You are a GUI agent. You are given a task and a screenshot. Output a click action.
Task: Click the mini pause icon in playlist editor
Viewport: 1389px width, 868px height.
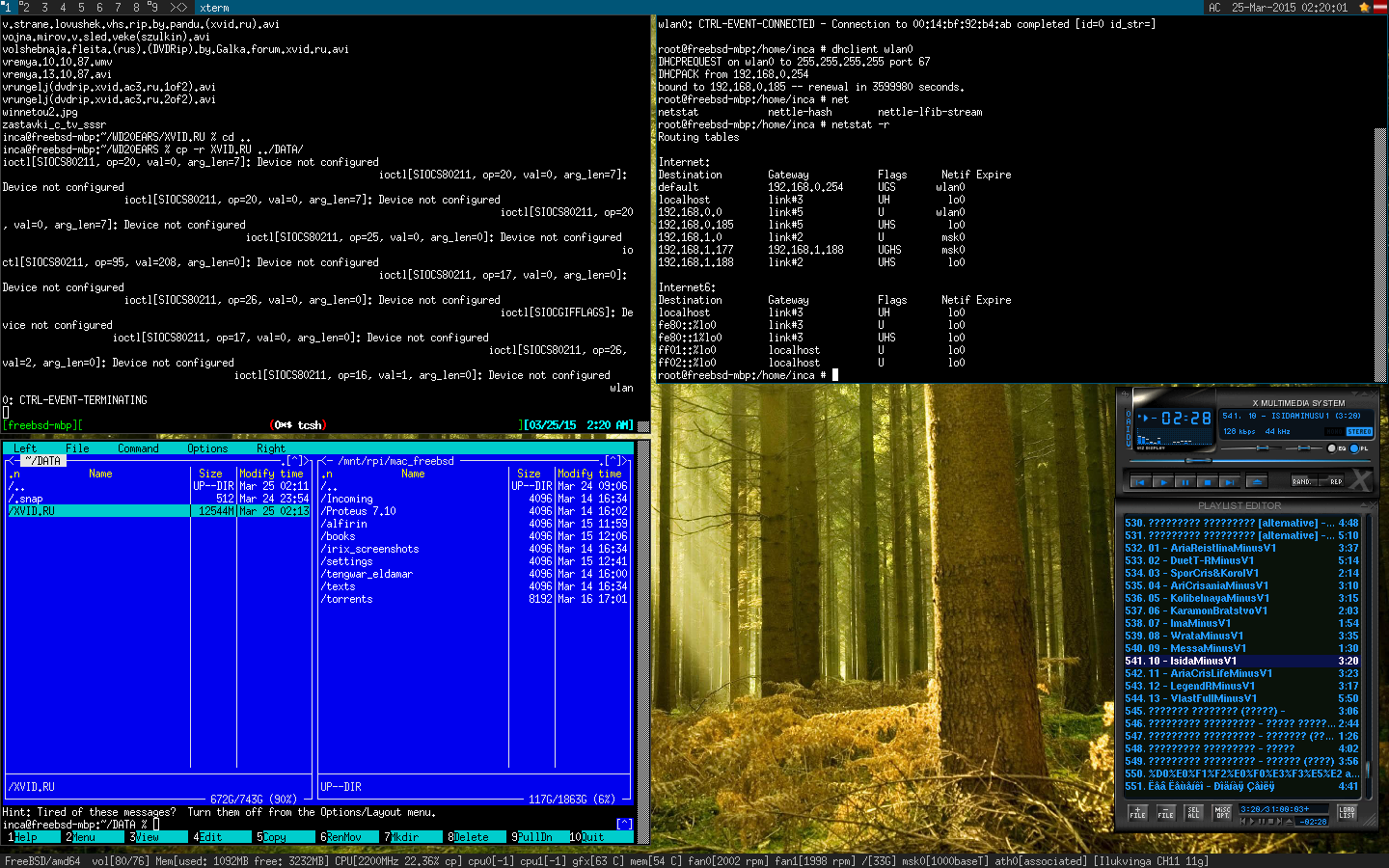(x=1262, y=822)
